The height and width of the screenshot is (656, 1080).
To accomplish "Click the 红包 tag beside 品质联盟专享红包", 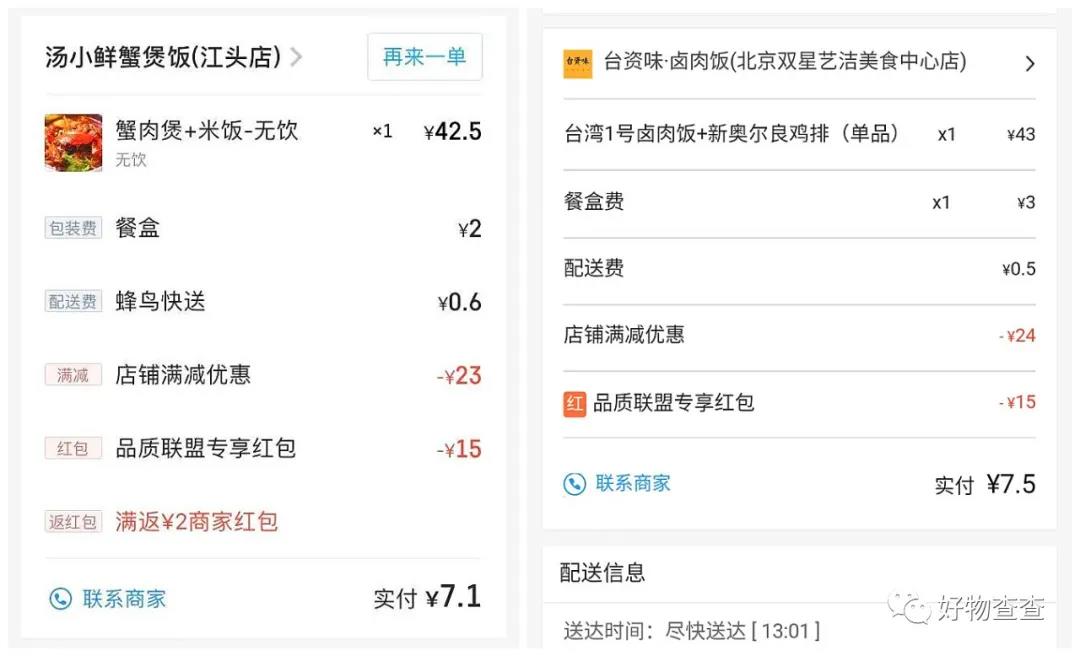I will [x=73, y=448].
